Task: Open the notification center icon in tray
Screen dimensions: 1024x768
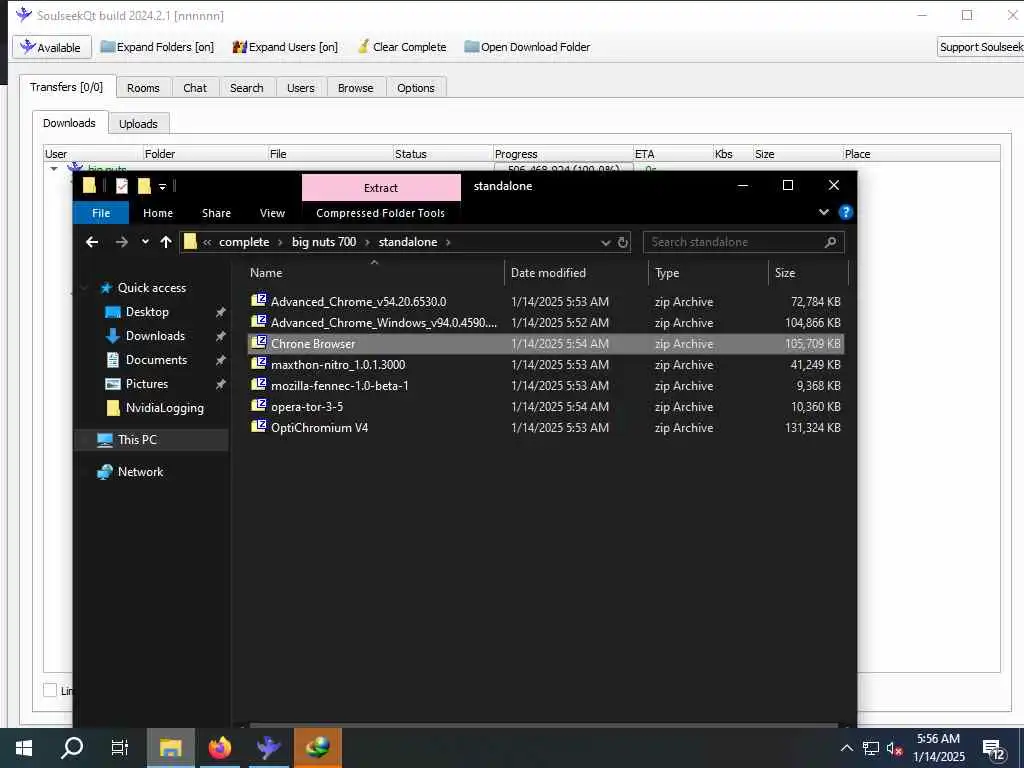Action: tap(992, 749)
